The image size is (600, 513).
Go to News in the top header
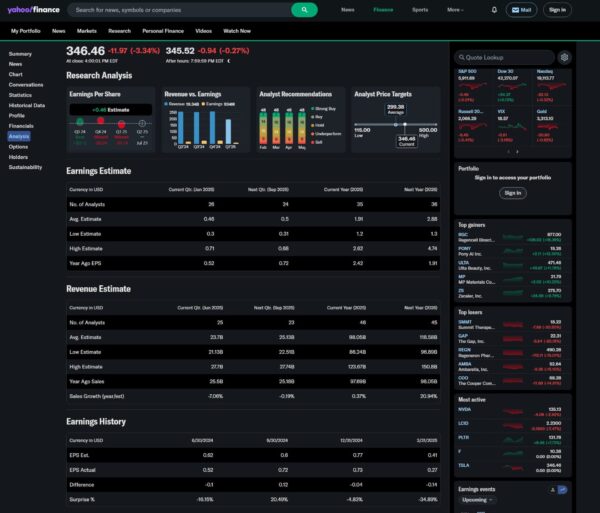(347, 10)
